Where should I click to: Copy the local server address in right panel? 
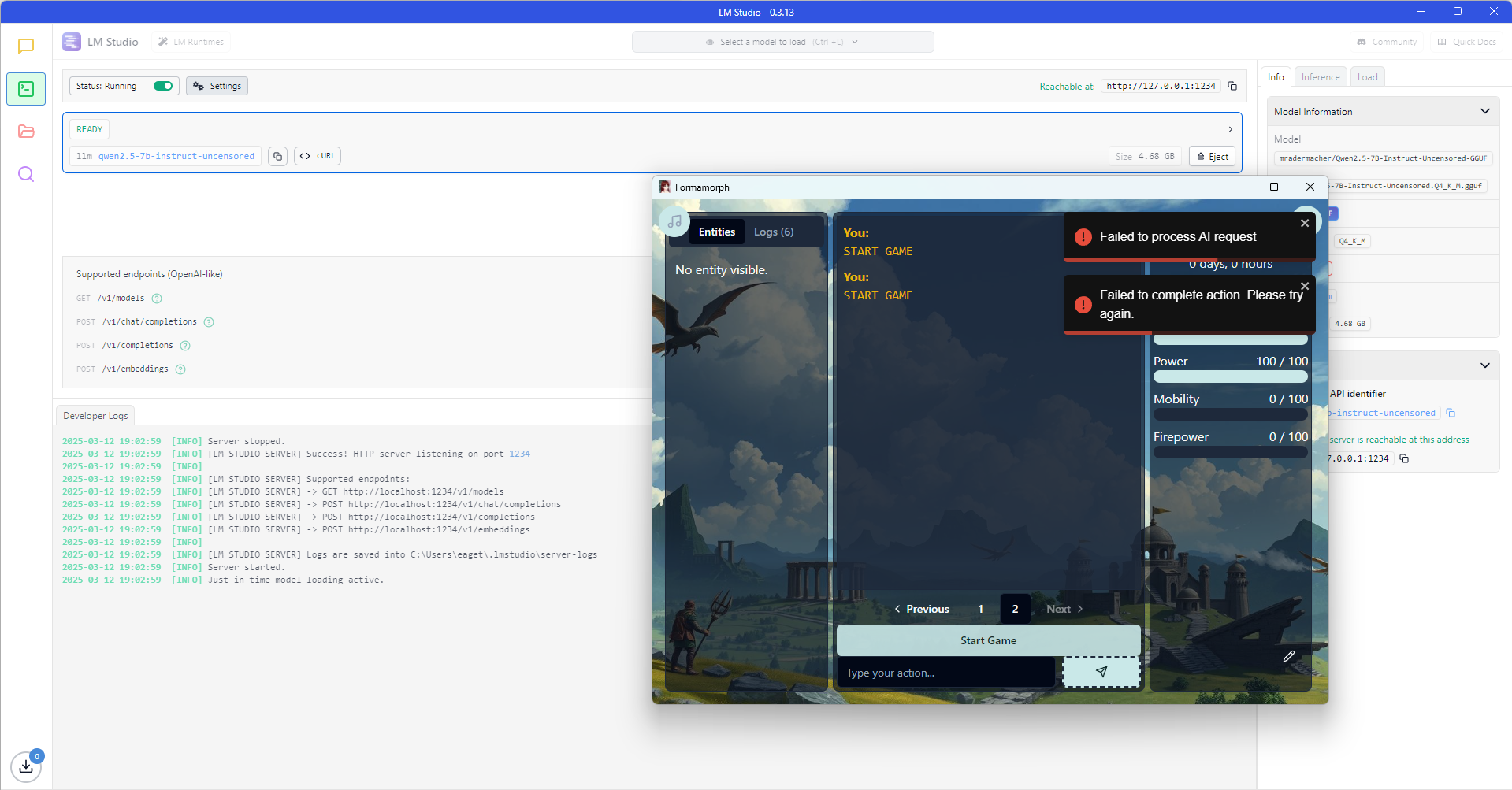tap(1404, 458)
